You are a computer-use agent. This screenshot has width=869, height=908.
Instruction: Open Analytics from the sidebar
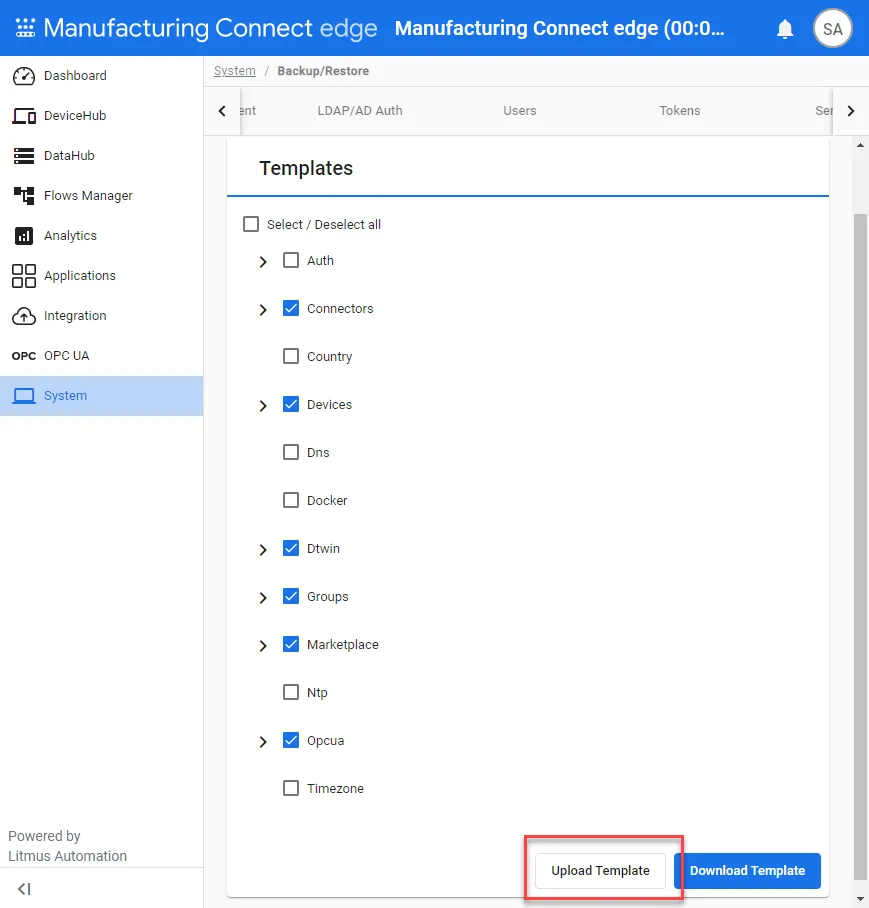coord(101,236)
